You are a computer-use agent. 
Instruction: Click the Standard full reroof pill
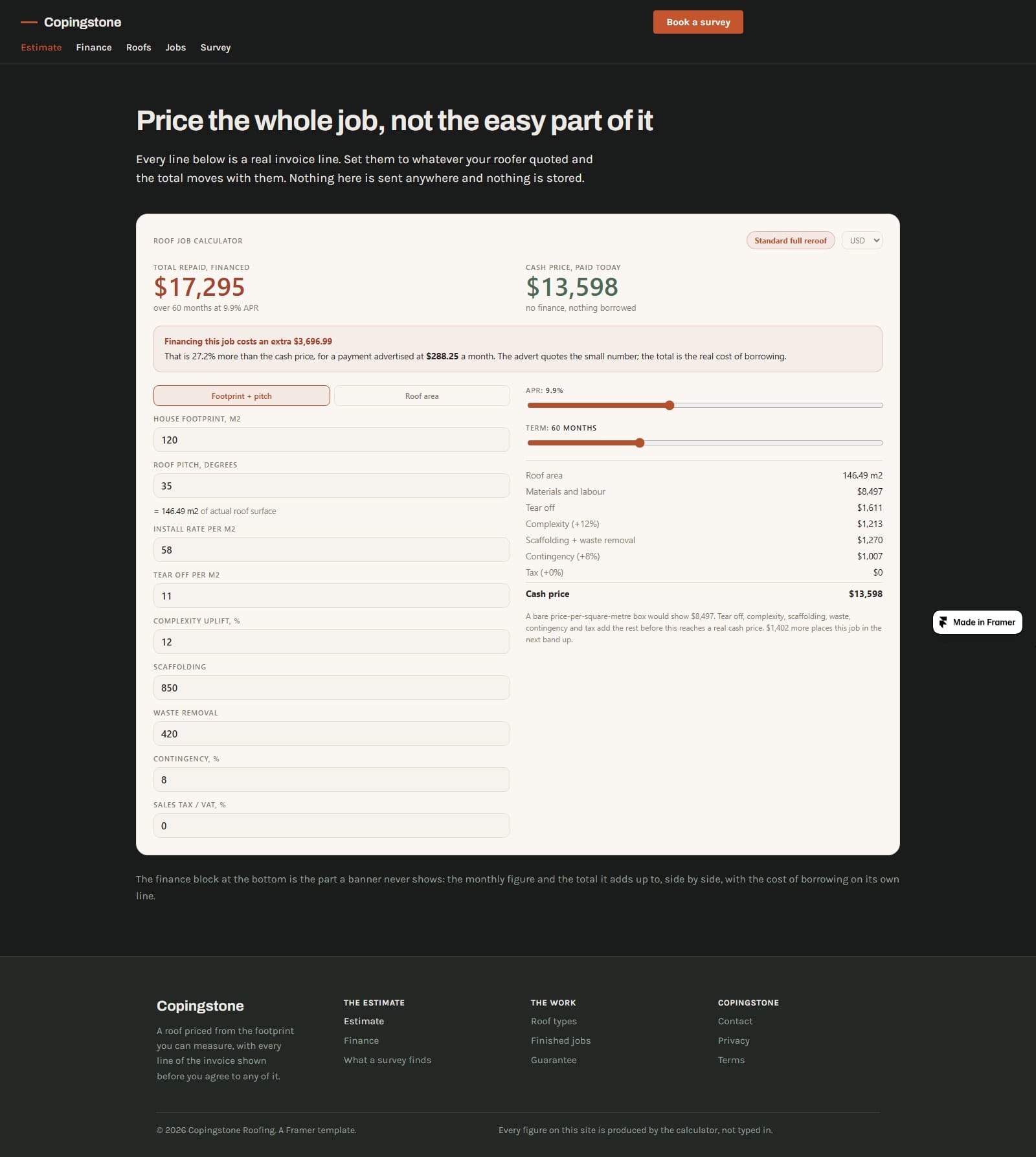tap(791, 240)
